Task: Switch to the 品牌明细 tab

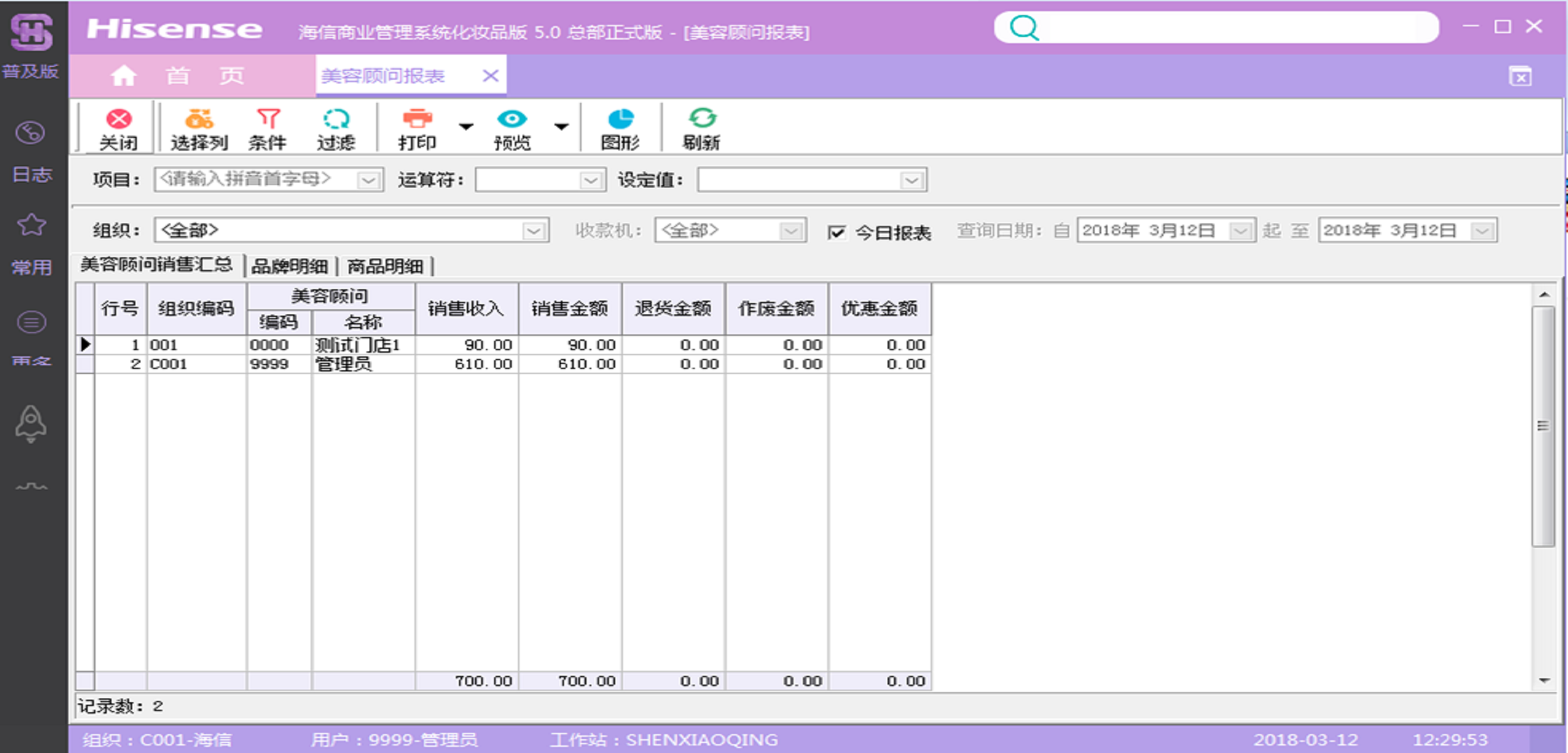Action: click(290, 267)
